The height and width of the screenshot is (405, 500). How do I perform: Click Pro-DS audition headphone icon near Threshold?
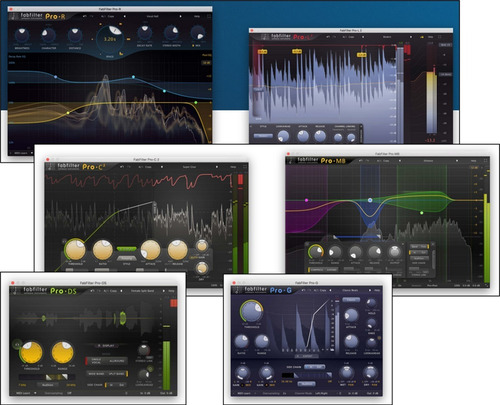(17, 344)
